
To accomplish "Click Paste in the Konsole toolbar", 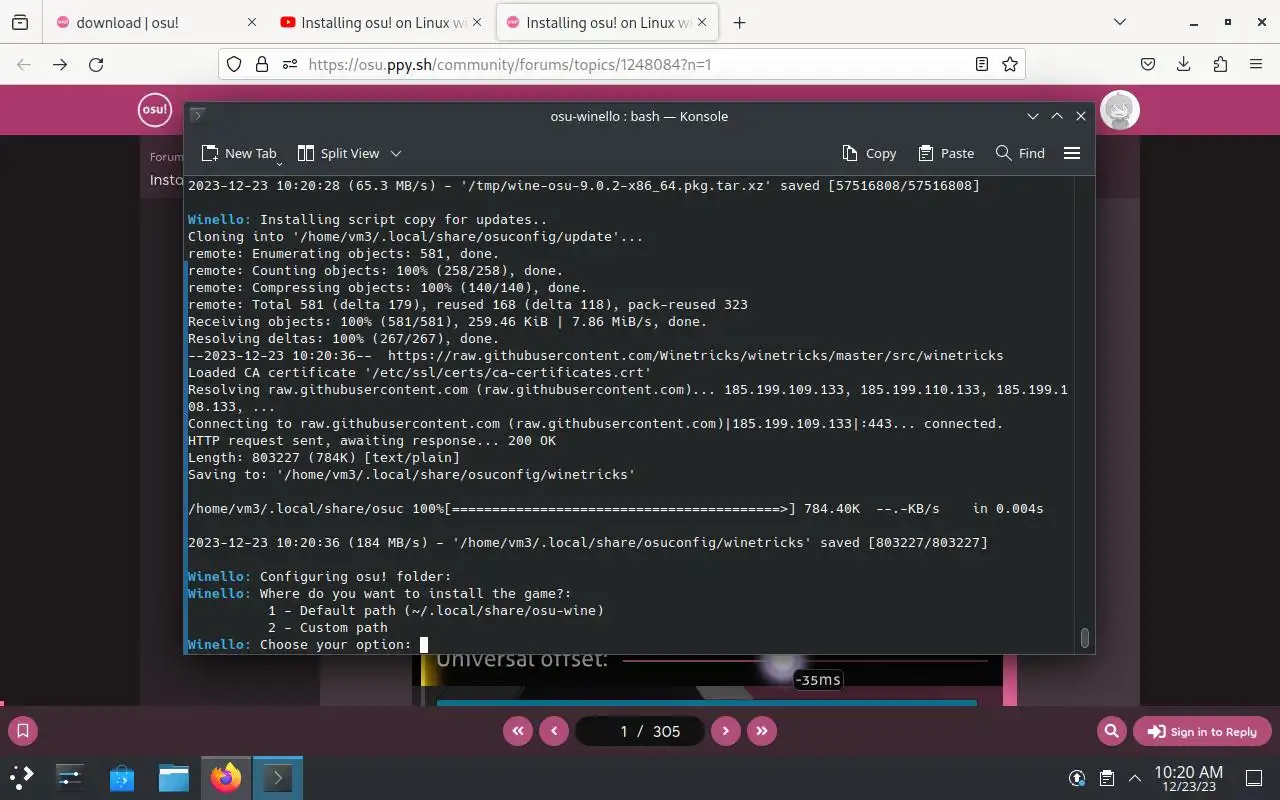I will [x=945, y=153].
